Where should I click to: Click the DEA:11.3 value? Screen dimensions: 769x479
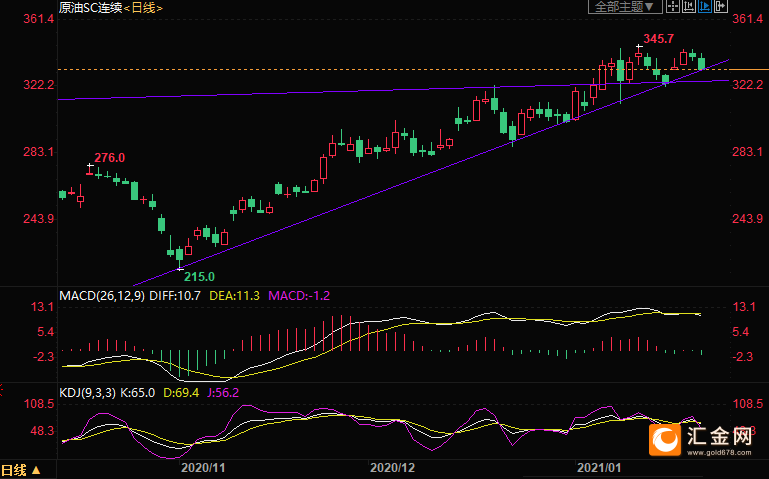234,296
